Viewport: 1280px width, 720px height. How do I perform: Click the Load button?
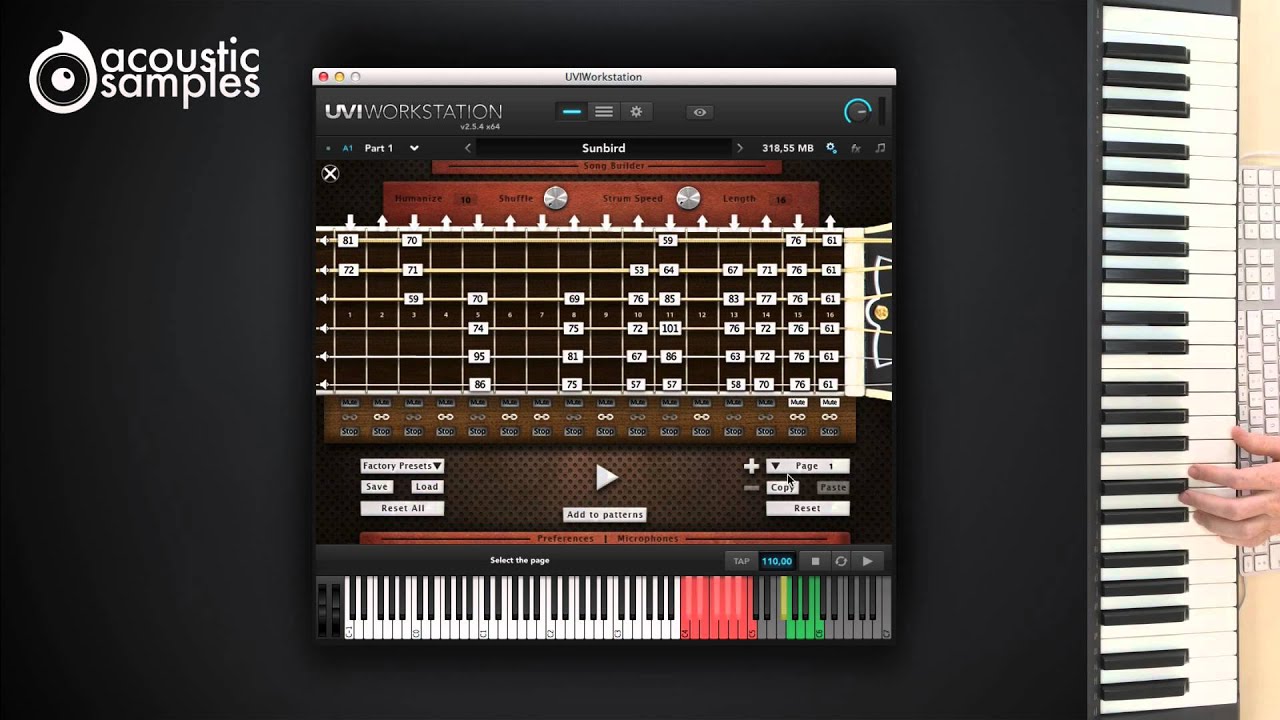click(x=427, y=487)
